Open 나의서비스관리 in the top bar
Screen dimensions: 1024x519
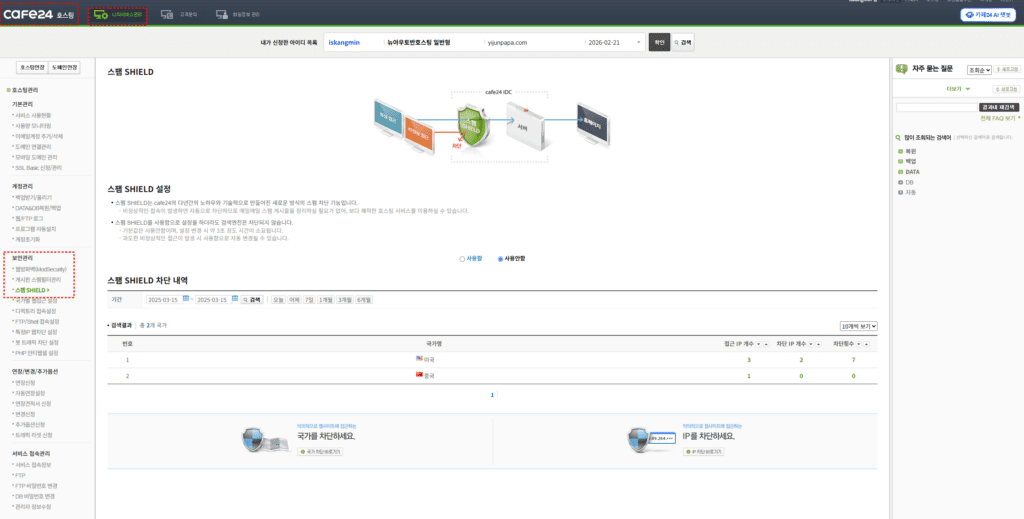[x=118, y=15]
